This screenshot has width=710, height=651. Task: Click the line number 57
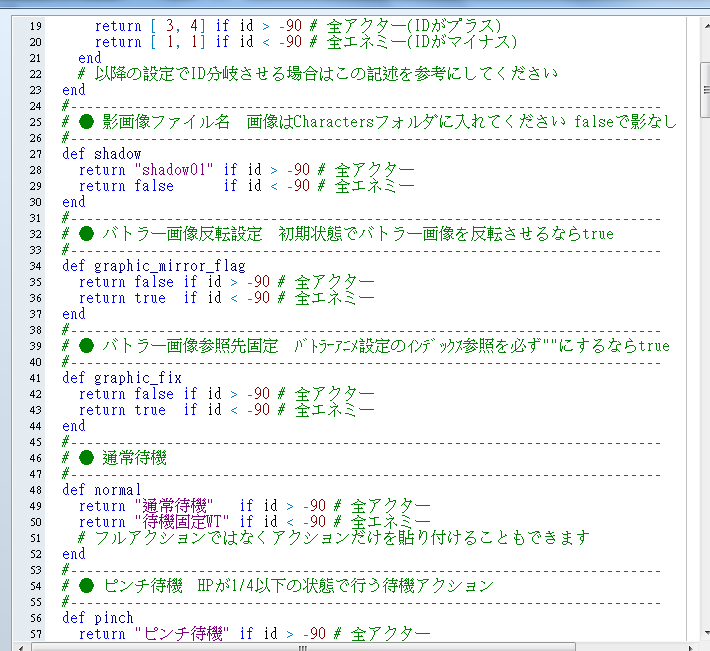(36, 634)
